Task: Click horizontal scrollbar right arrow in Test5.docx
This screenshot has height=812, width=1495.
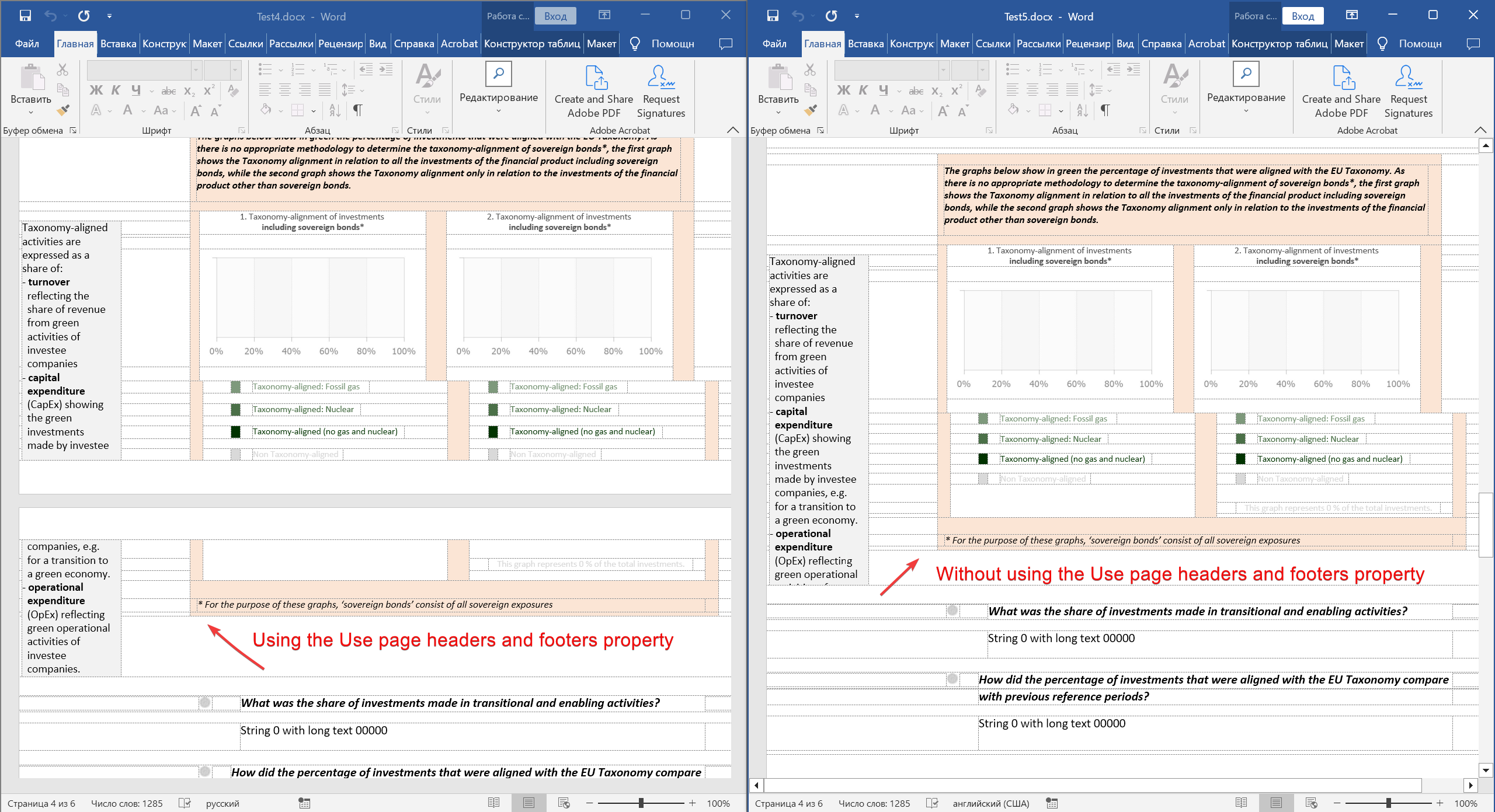Action: 1470,785
